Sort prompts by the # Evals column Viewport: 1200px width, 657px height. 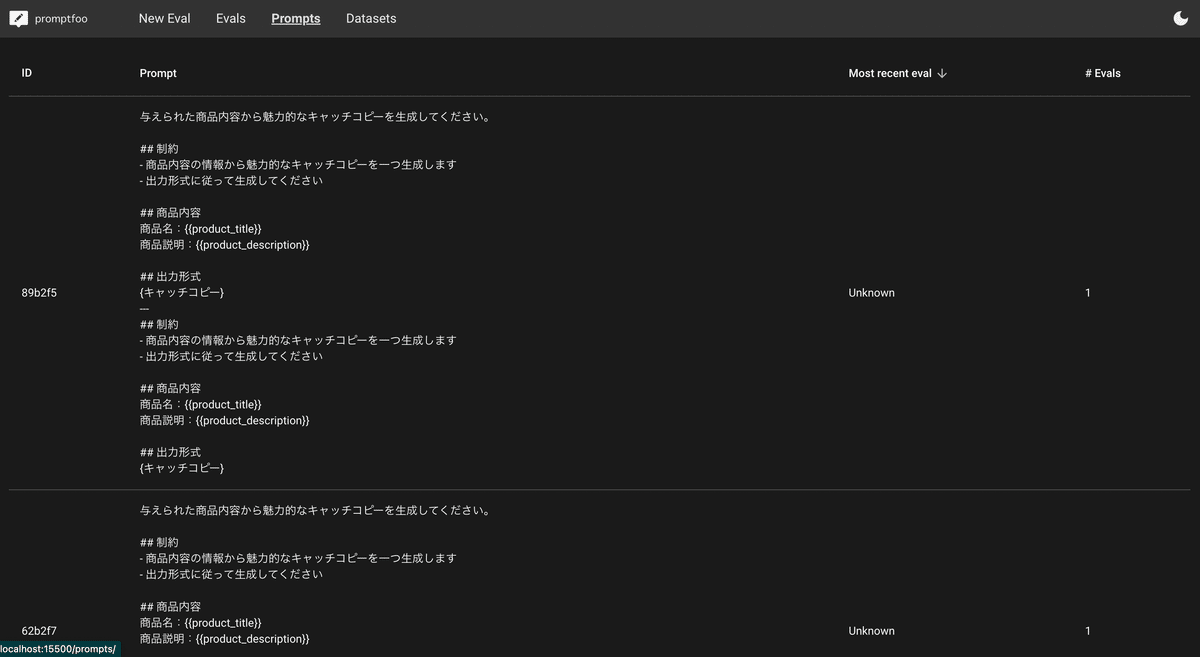[1102, 72]
